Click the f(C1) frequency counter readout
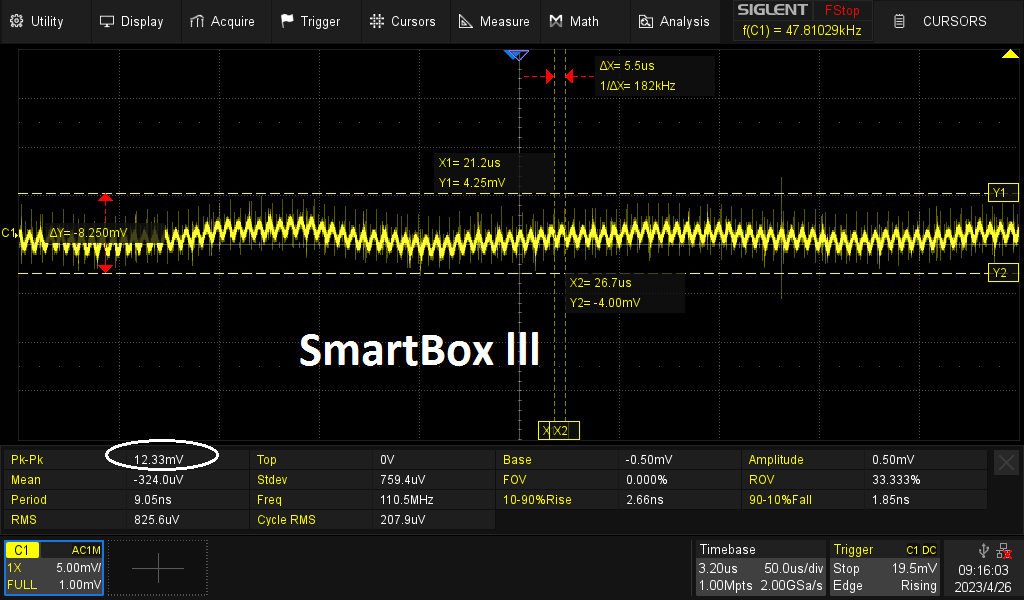The image size is (1024, 600). click(x=802, y=30)
